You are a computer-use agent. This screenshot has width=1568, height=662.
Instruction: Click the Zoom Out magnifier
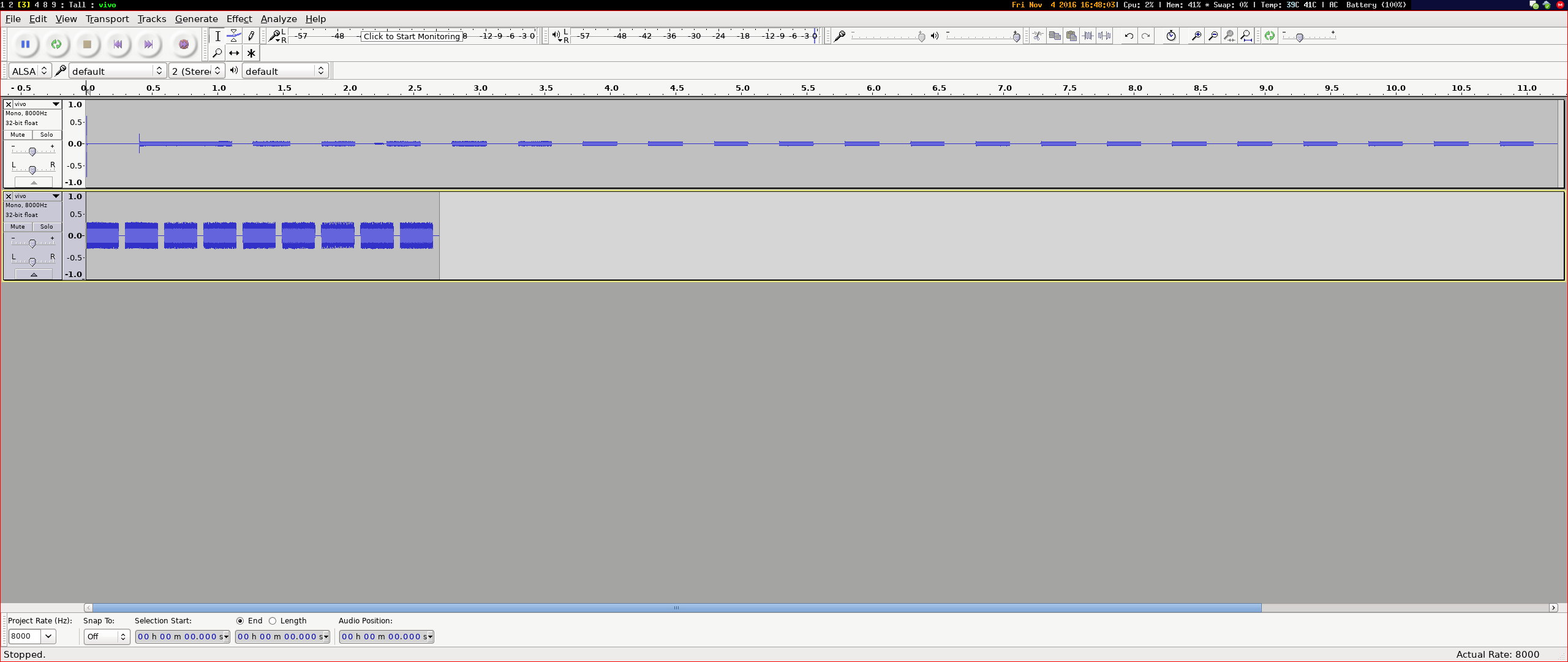(1213, 36)
